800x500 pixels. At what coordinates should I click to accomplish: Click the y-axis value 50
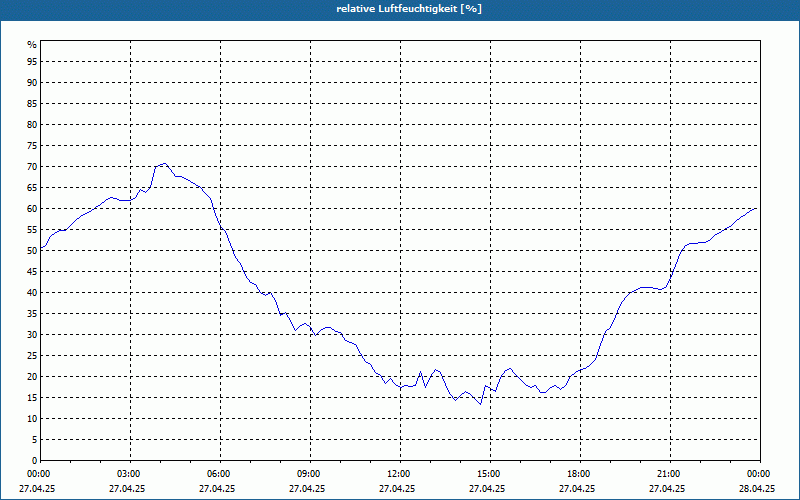pos(32,251)
